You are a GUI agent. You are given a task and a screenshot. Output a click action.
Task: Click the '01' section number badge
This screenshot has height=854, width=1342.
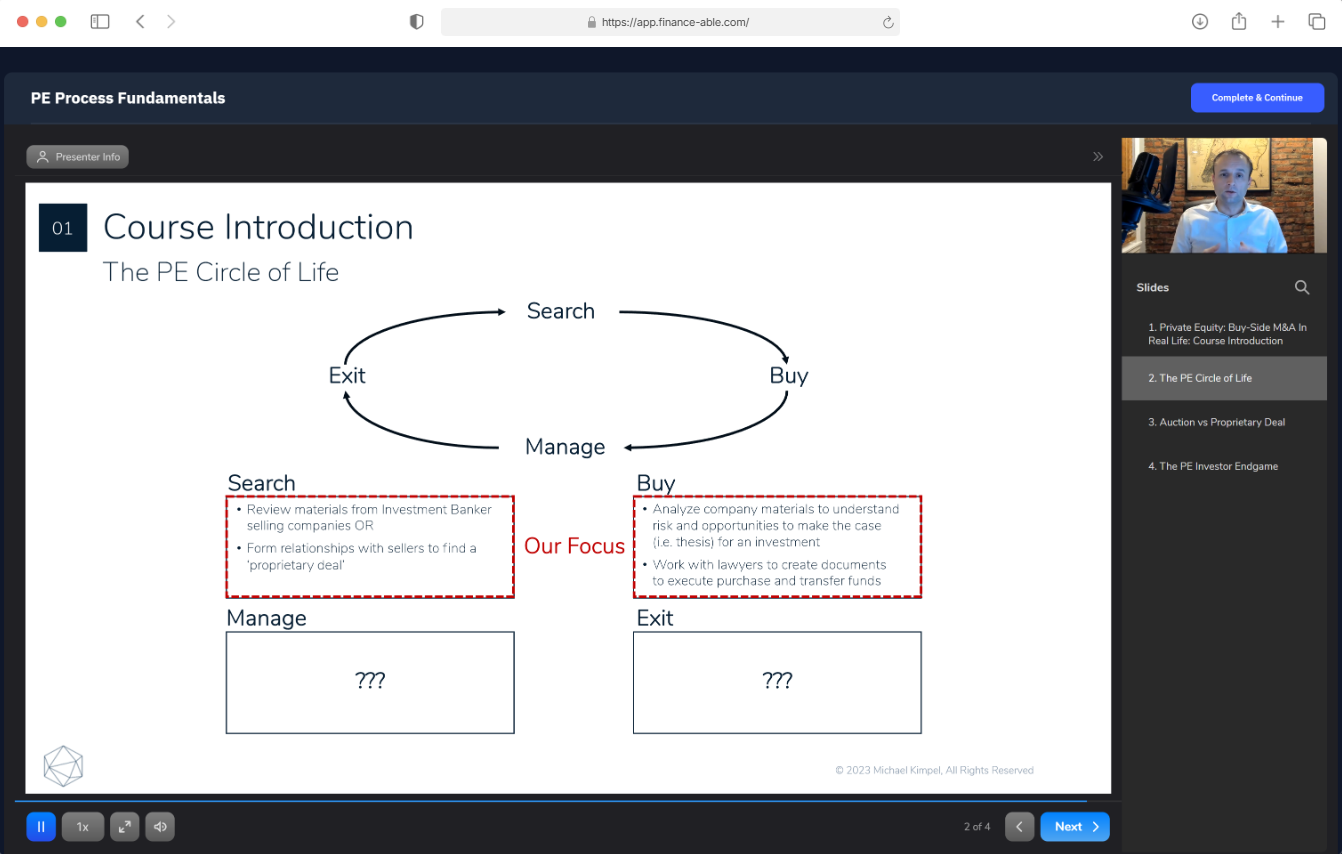click(x=63, y=228)
